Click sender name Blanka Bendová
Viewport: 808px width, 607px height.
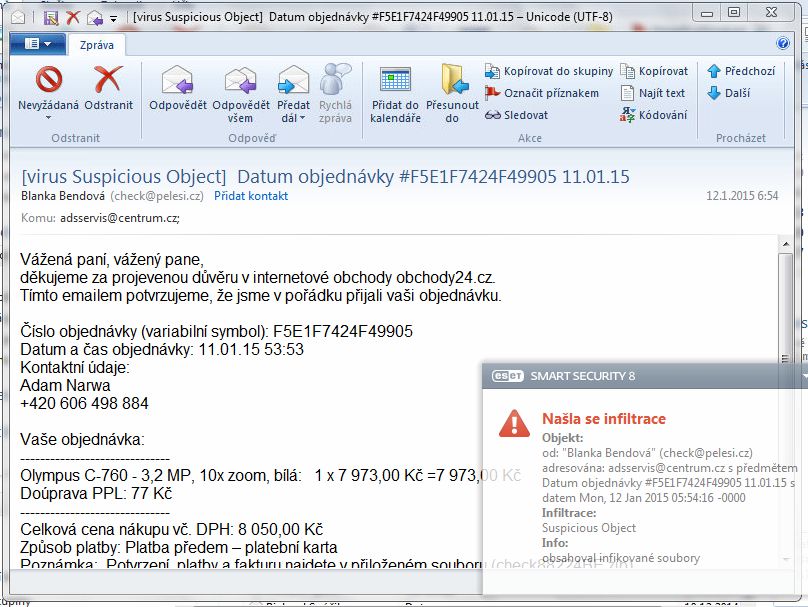click(63, 196)
